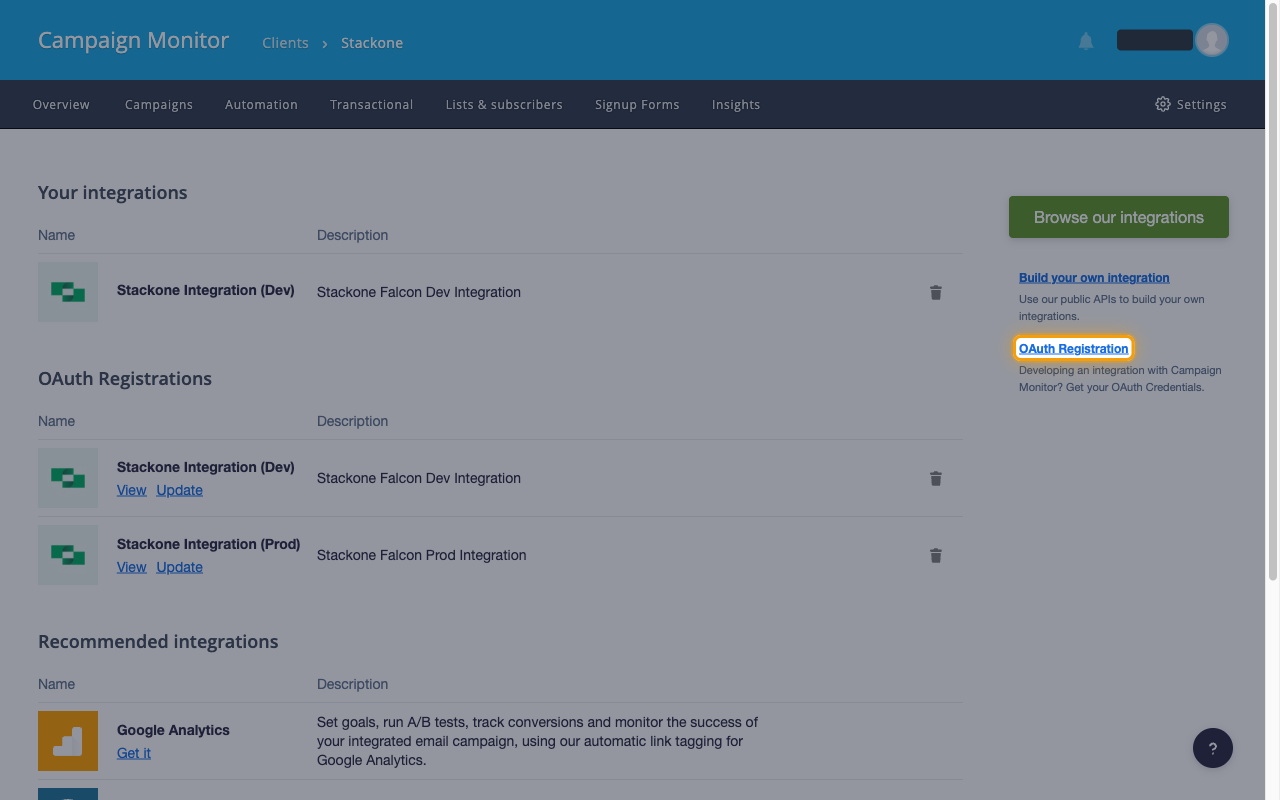Click the Browse our integrations button

coord(1119,217)
